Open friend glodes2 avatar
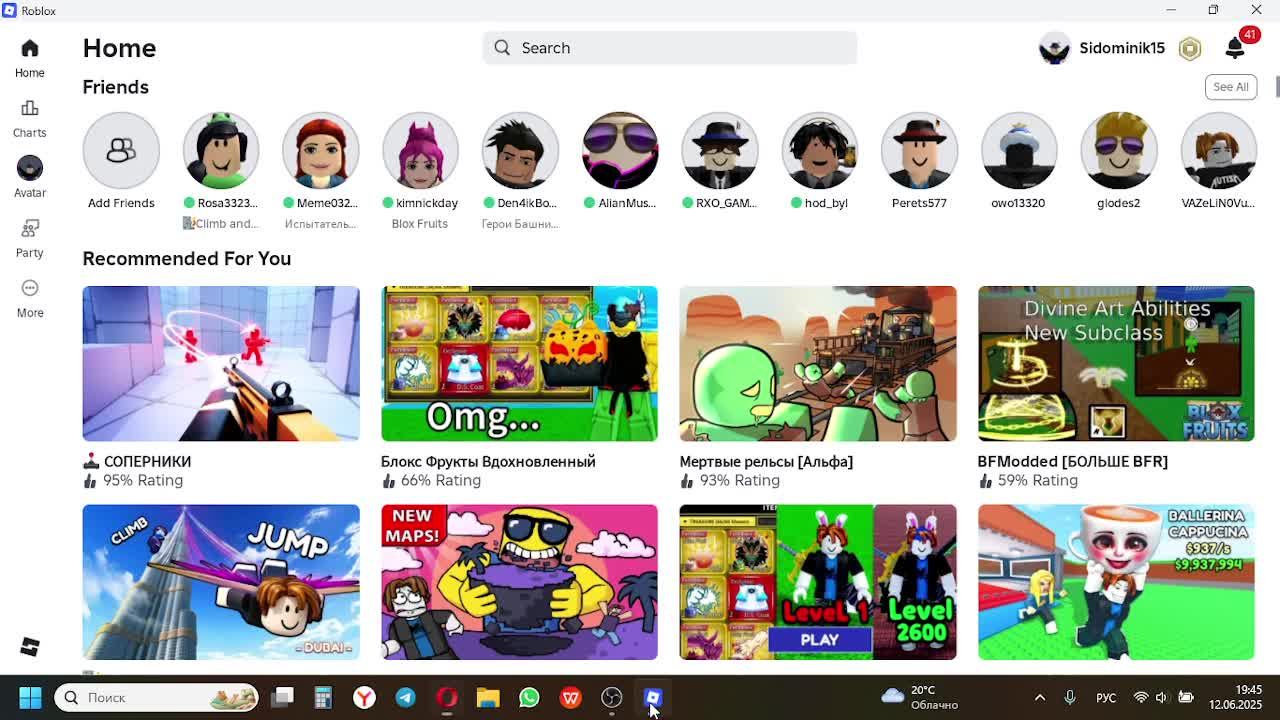The image size is (1280, 720). tap(1118, 150)
